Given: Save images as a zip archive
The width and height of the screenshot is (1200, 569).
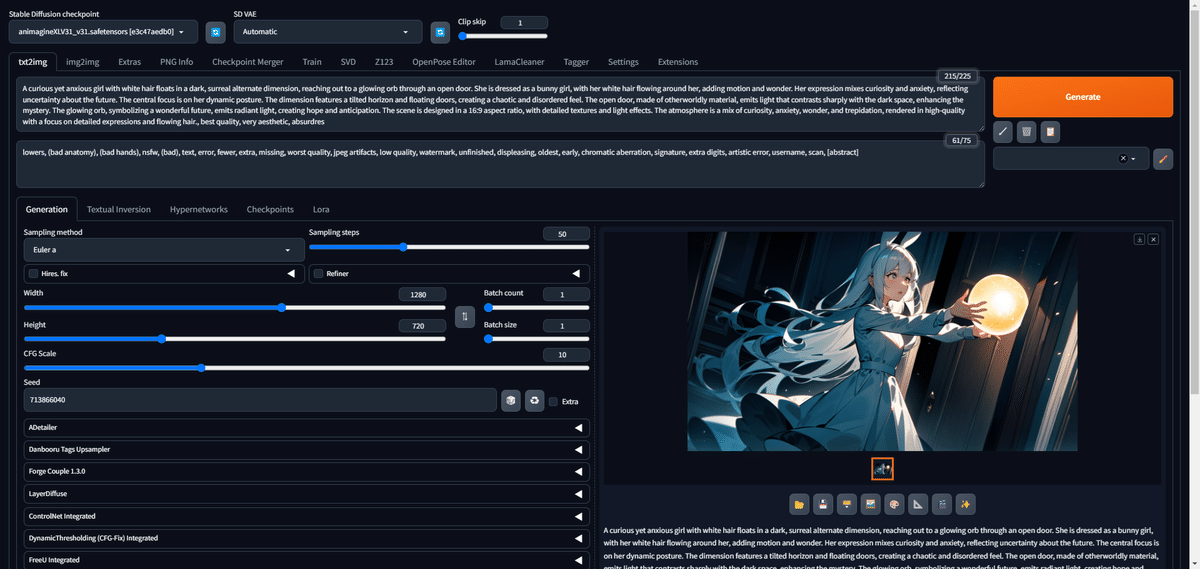Looking at the screenshot, I should tap(846, 504).
